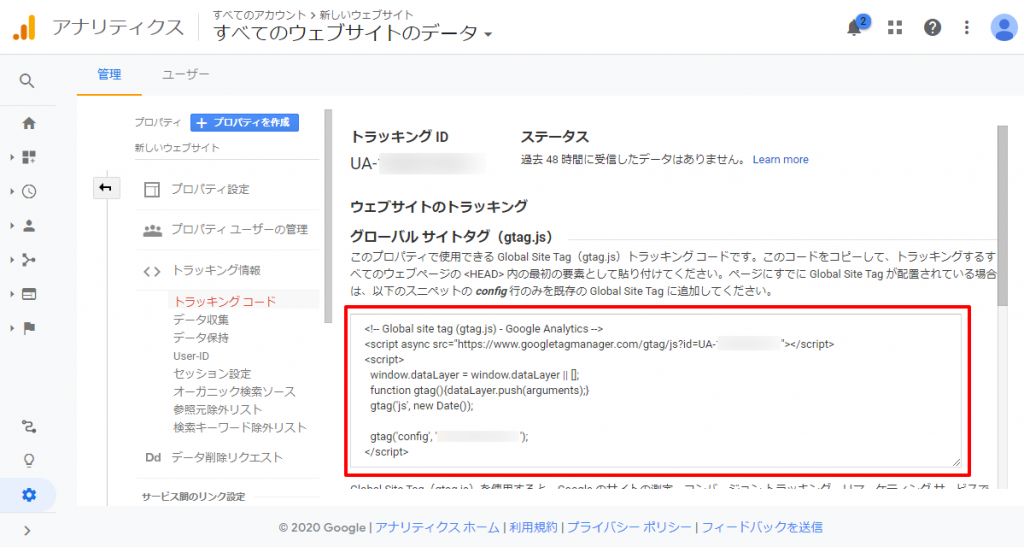Open プライバシー ポリシー footer link

[629, 527]
